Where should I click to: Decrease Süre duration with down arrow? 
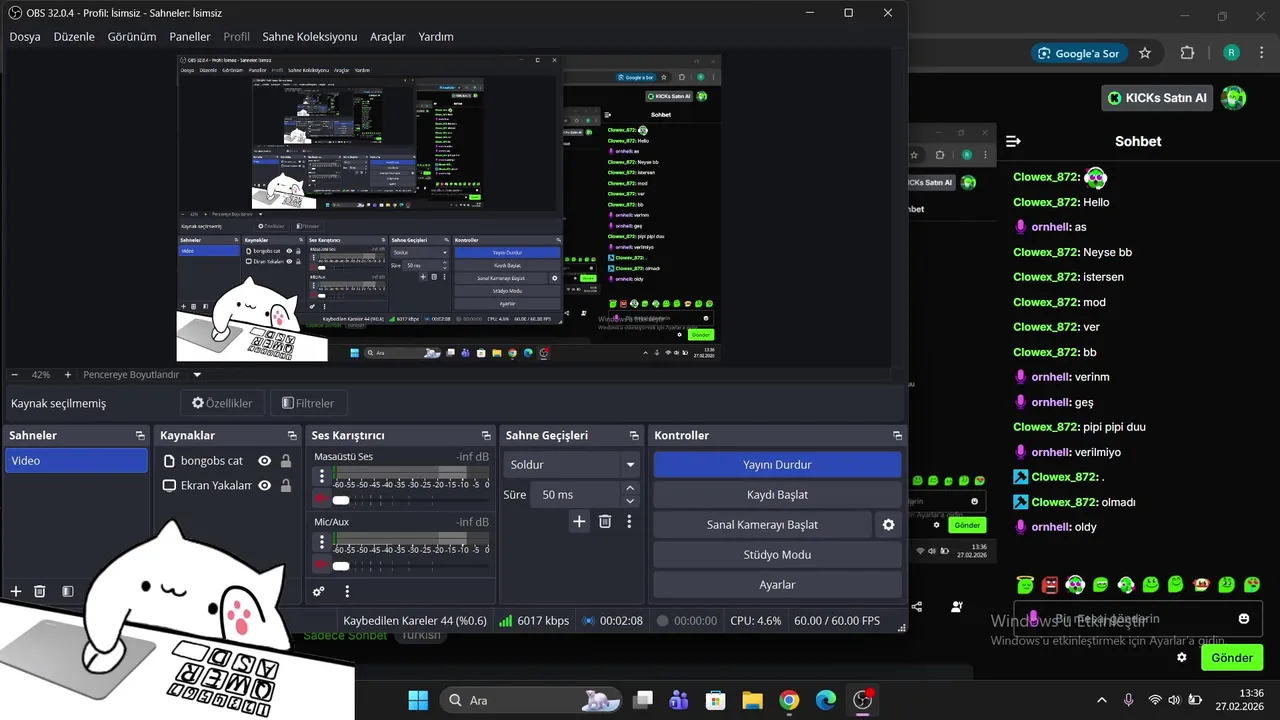(x=630, y=501)
